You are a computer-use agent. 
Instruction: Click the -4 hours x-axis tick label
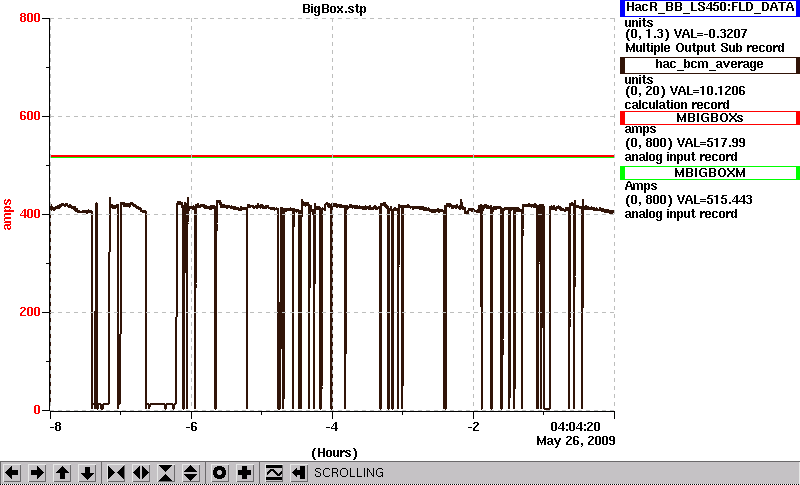point(332,426)
